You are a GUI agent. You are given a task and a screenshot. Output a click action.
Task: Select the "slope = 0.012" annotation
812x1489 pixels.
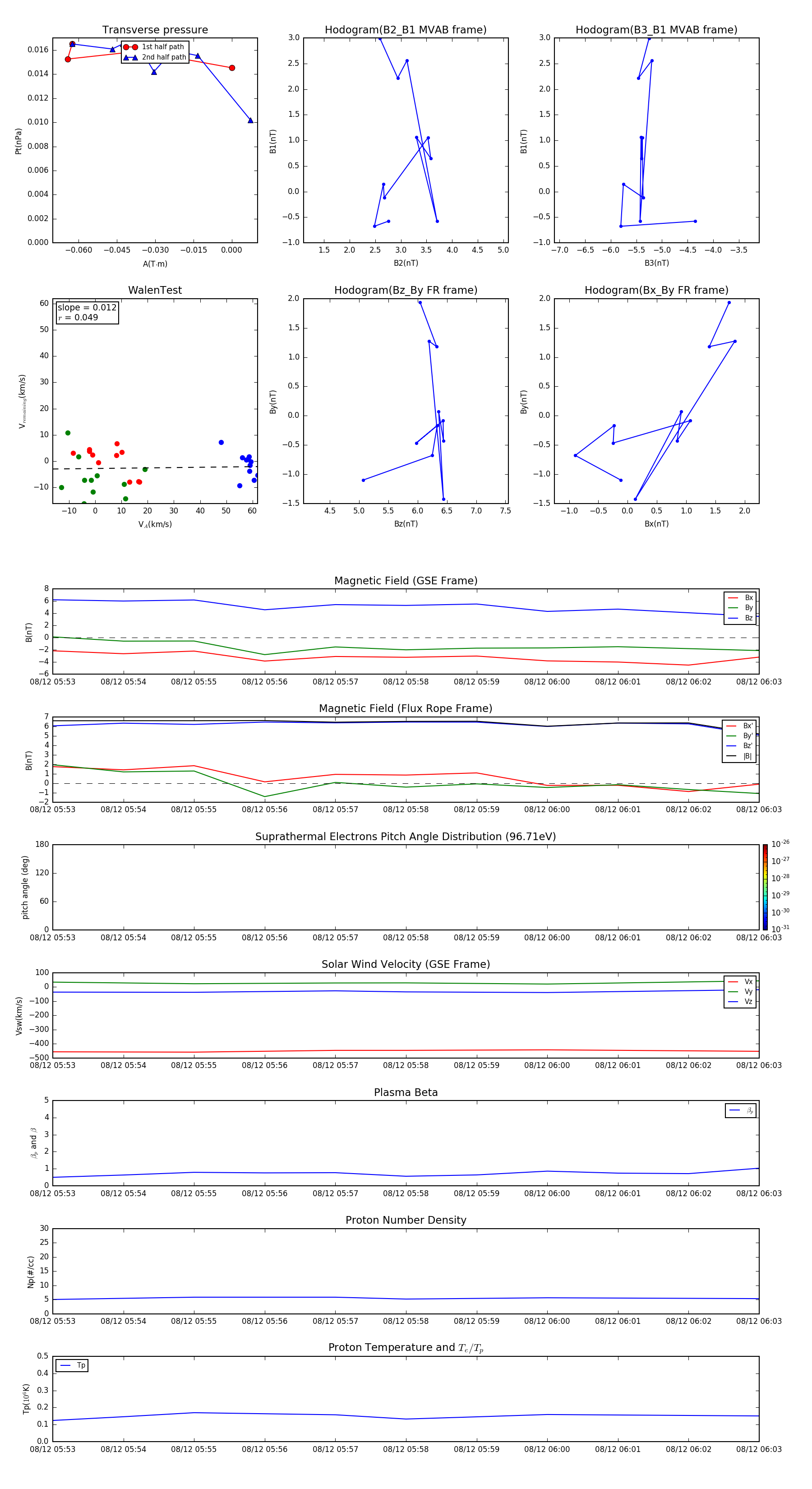[x=87, y=308]
